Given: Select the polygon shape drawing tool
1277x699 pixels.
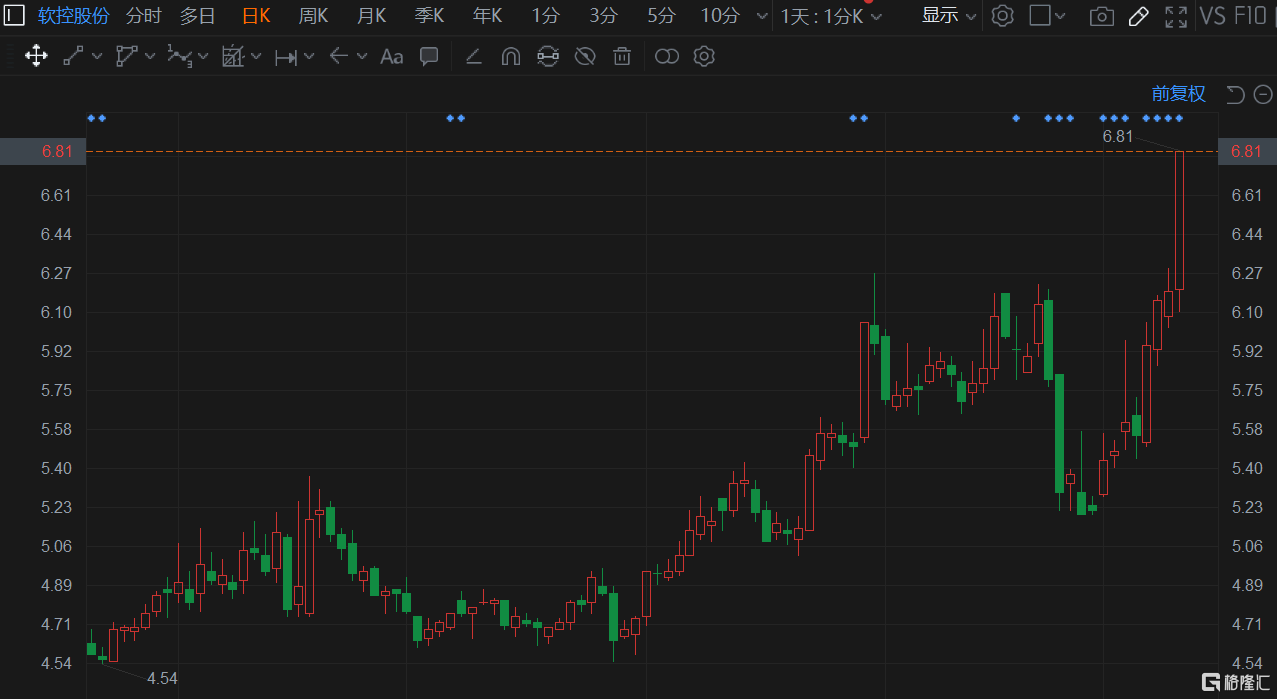Looking at the screenshot, I should coord(126,56).
